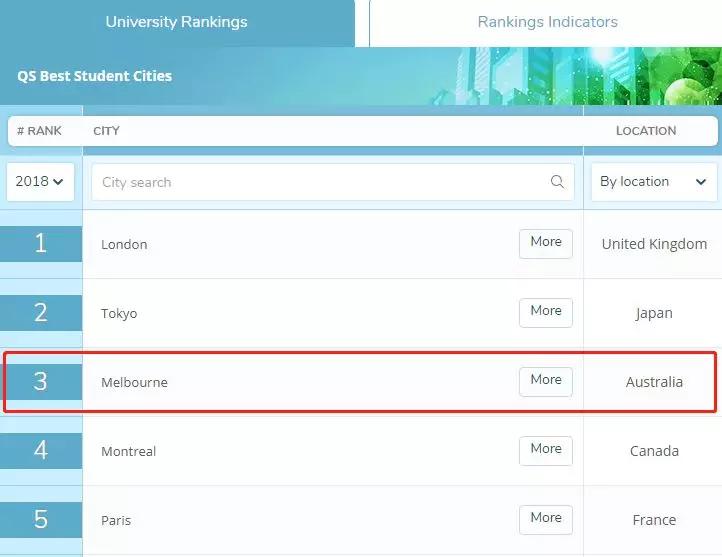Click the rank 4 badge

[x=41, y=451]
